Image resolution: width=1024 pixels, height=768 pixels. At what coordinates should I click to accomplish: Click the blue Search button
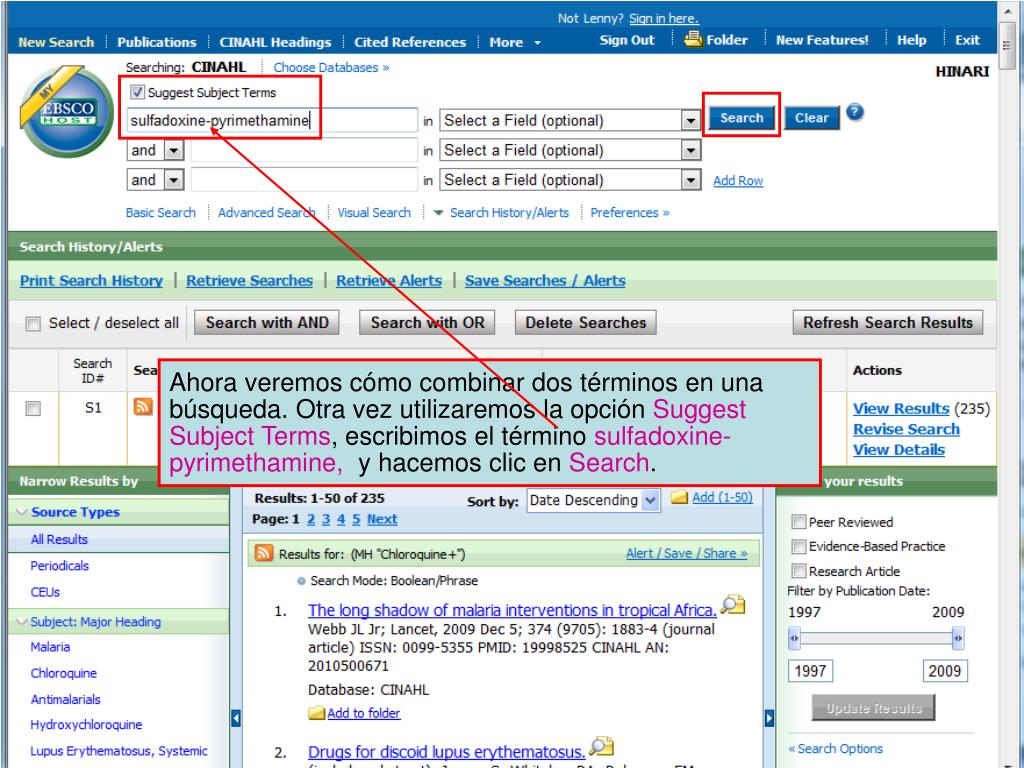(741, 118)
